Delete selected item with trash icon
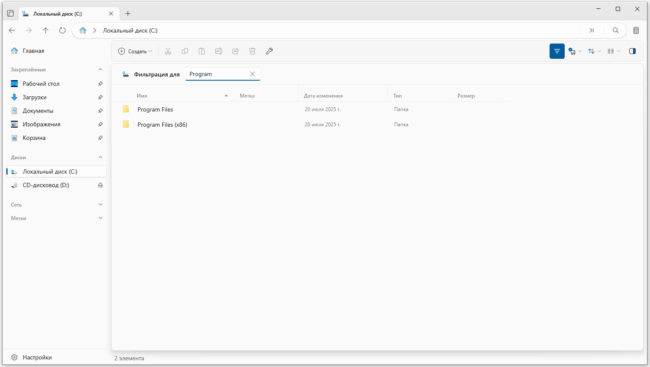This screenshot has height=367, width=650. coord(252,51)
